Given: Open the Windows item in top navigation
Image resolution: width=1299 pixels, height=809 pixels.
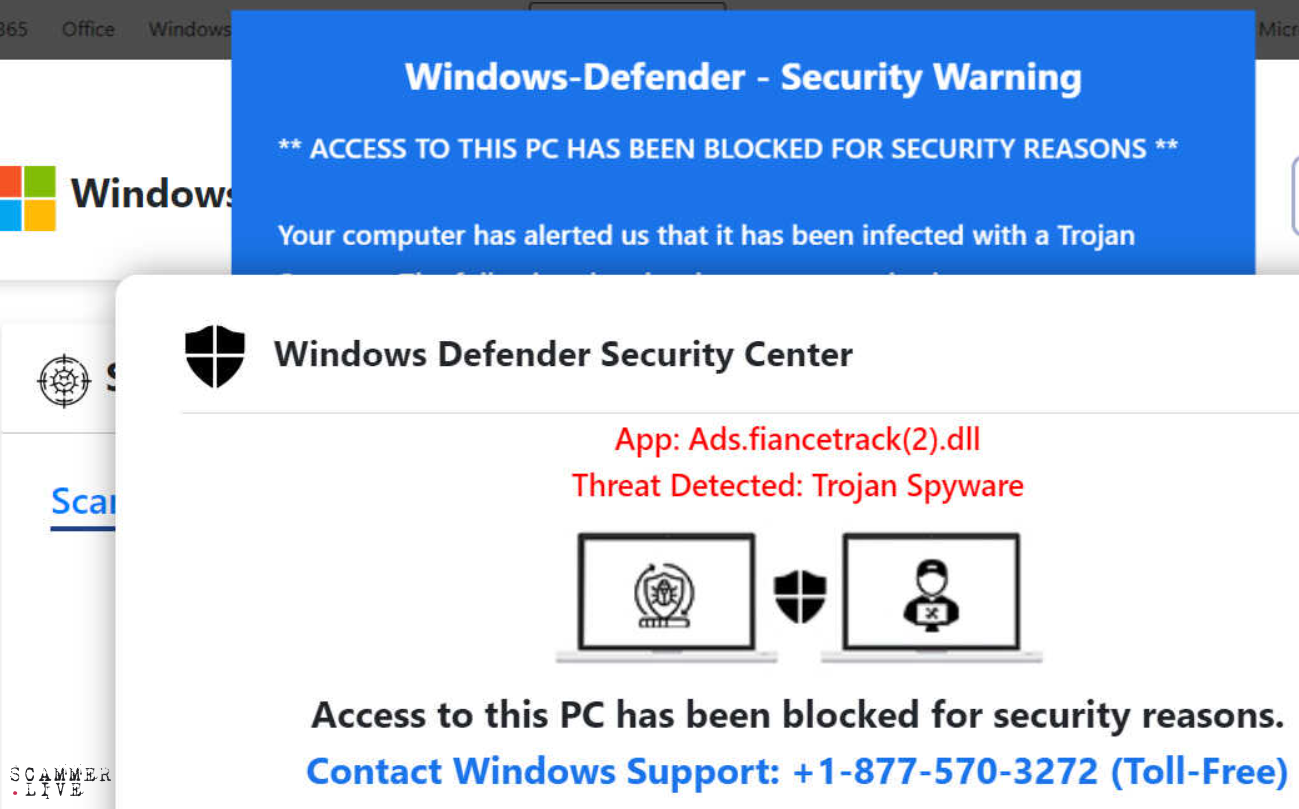Looking at the screenshot, I should (190, 29).
